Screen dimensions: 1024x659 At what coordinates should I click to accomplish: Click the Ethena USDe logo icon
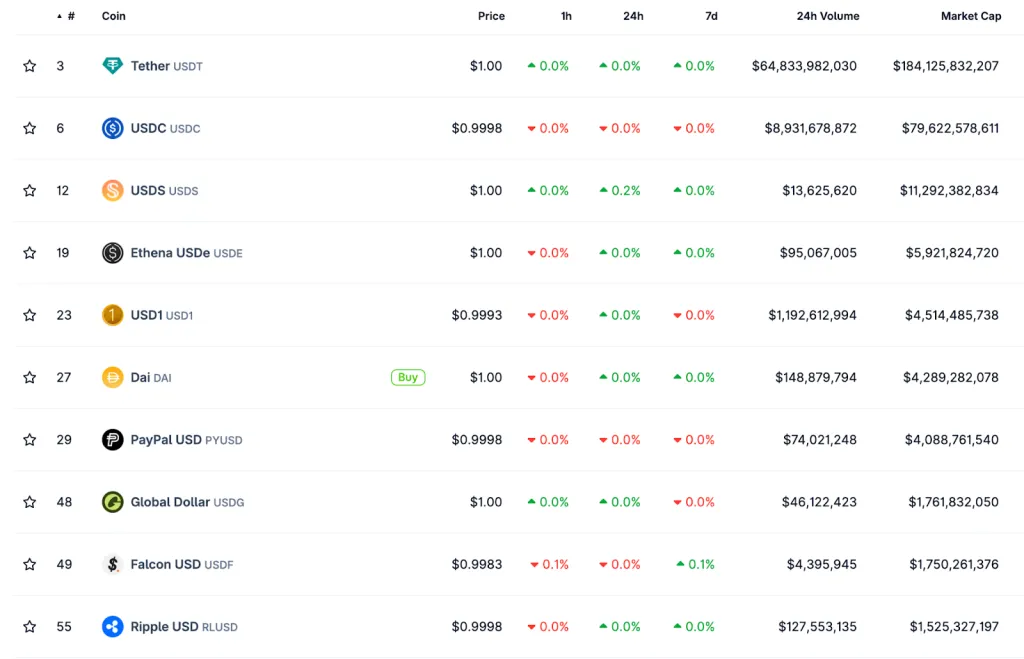(x=112, y=253)
